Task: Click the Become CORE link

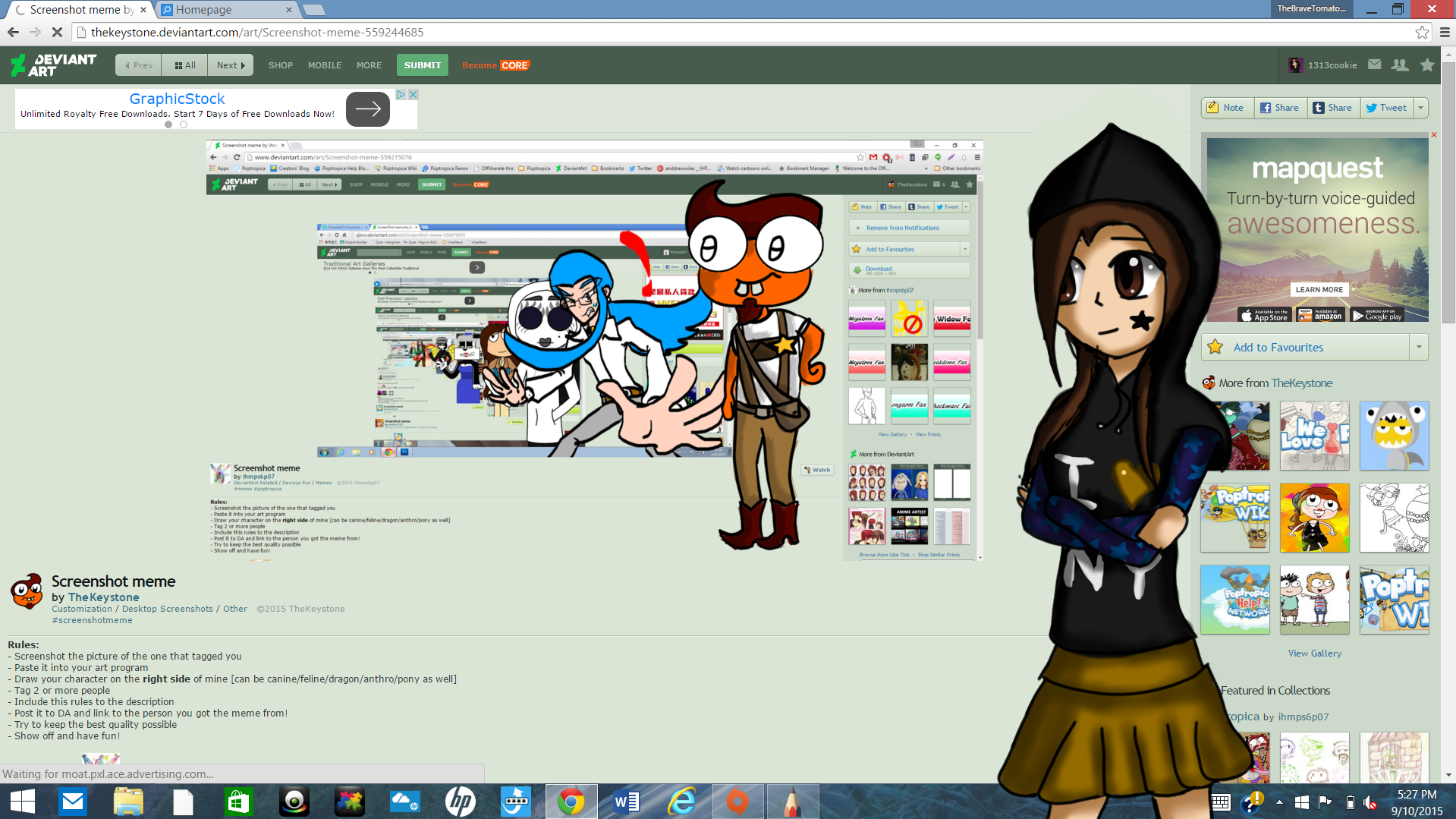Action: point(495,65)
